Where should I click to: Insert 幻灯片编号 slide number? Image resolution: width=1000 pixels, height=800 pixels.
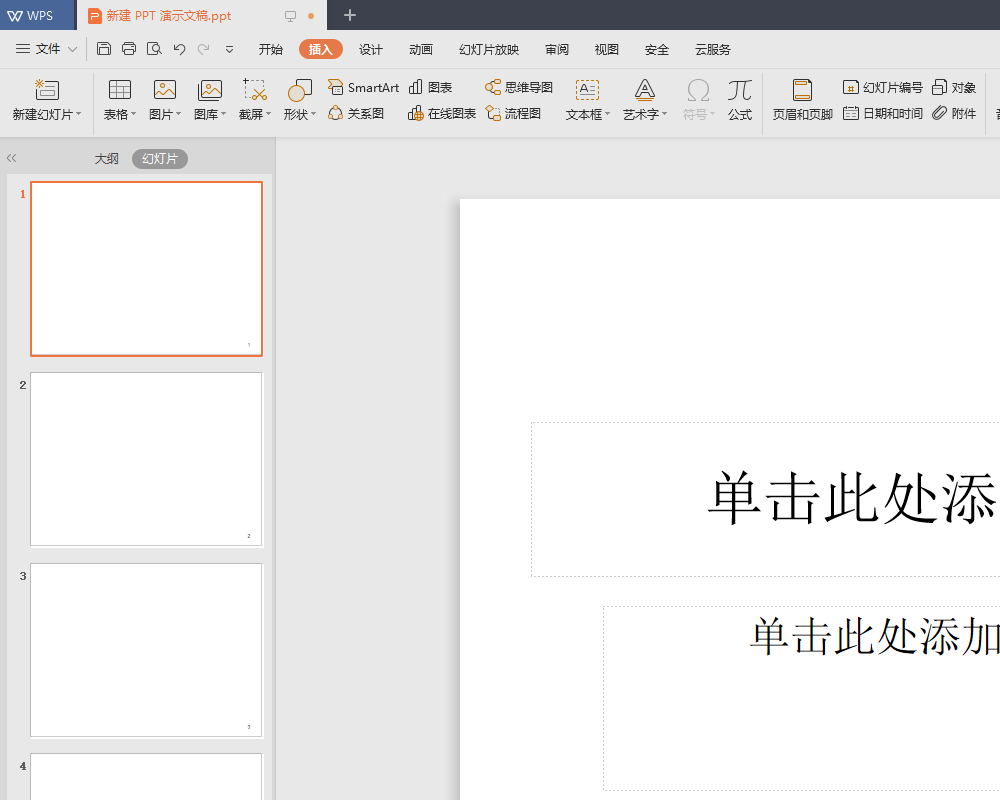coord(880,86)
